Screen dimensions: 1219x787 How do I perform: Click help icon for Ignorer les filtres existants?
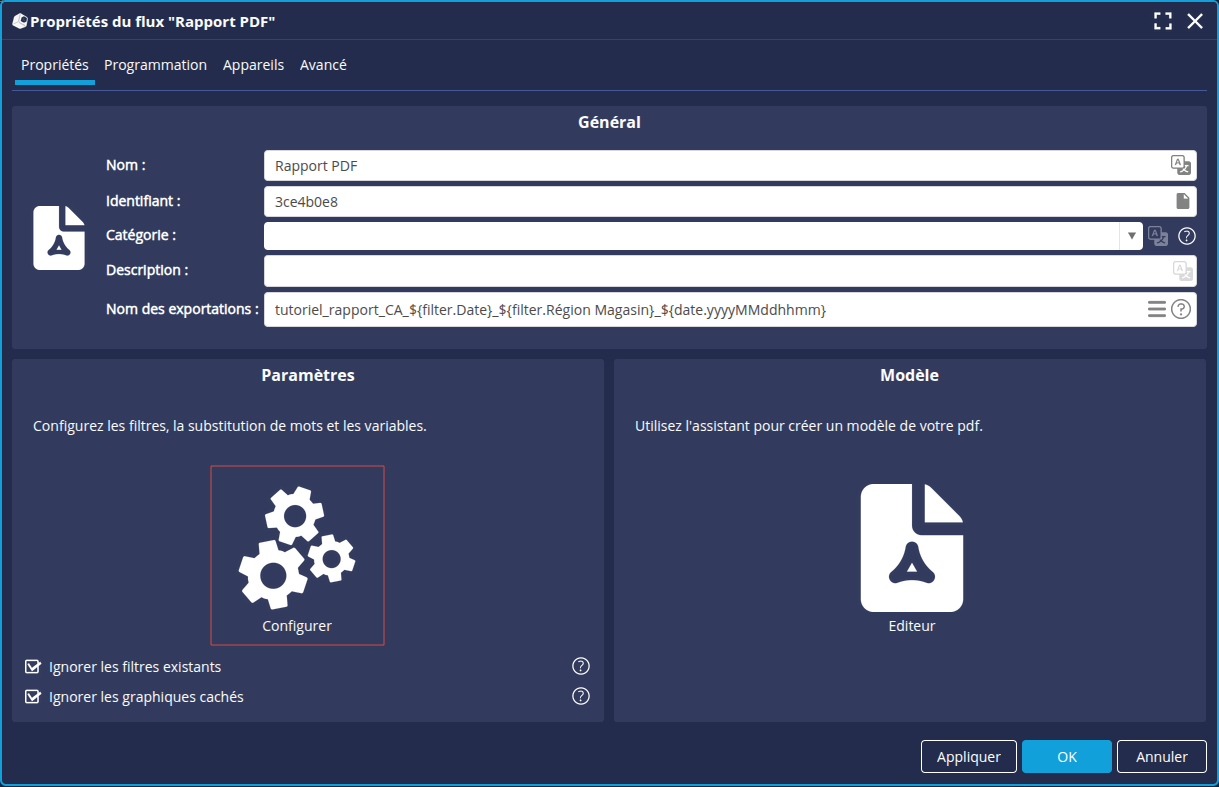(x=581, y=667)
